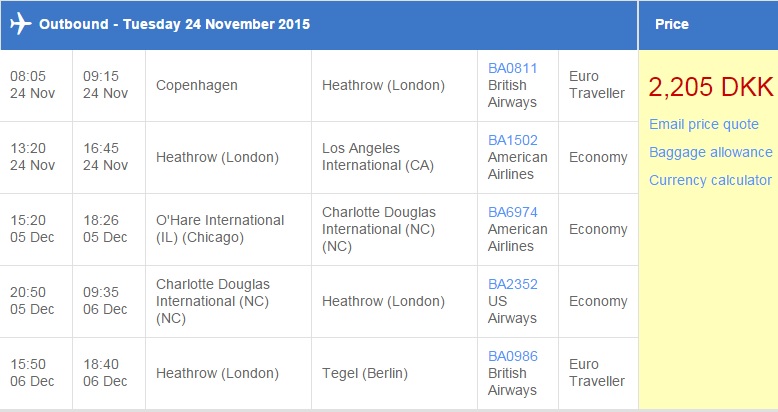The height and width of the screenshot is (412, 778).
Task: Open Baggage allowance link
Action: [x=711, y=152]
